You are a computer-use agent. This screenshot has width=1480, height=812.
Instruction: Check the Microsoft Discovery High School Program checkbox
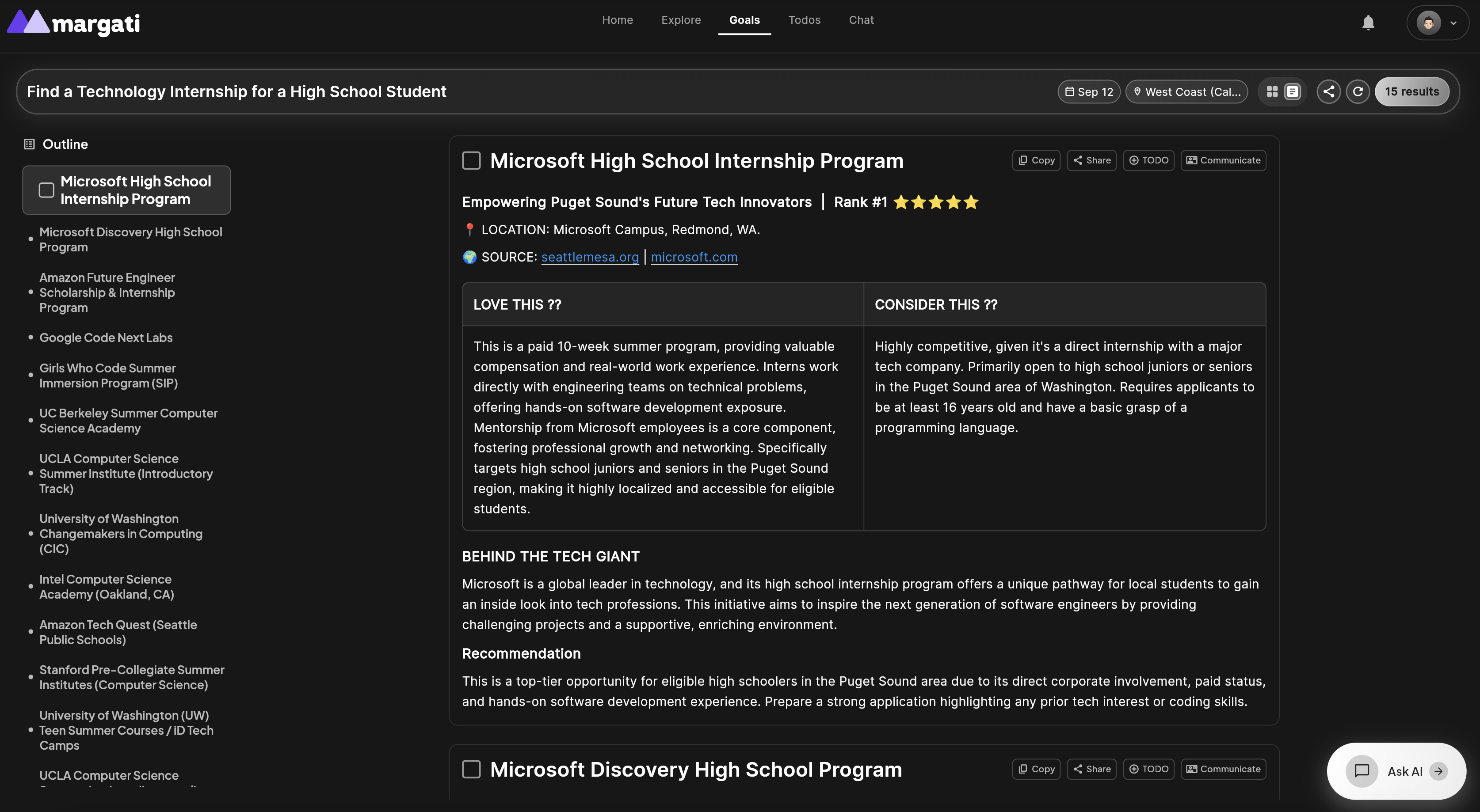pyautogui.click(x=471, y=770)
